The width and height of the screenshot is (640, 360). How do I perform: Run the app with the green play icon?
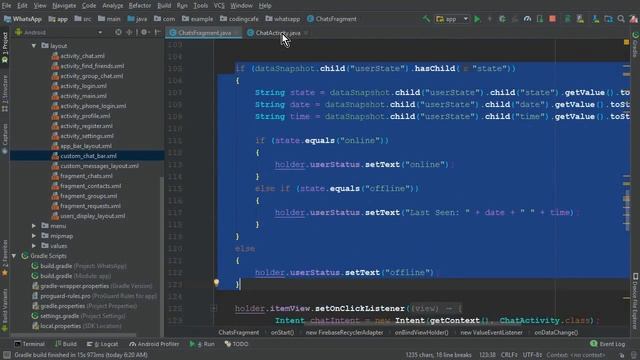[x=477, y=19]
